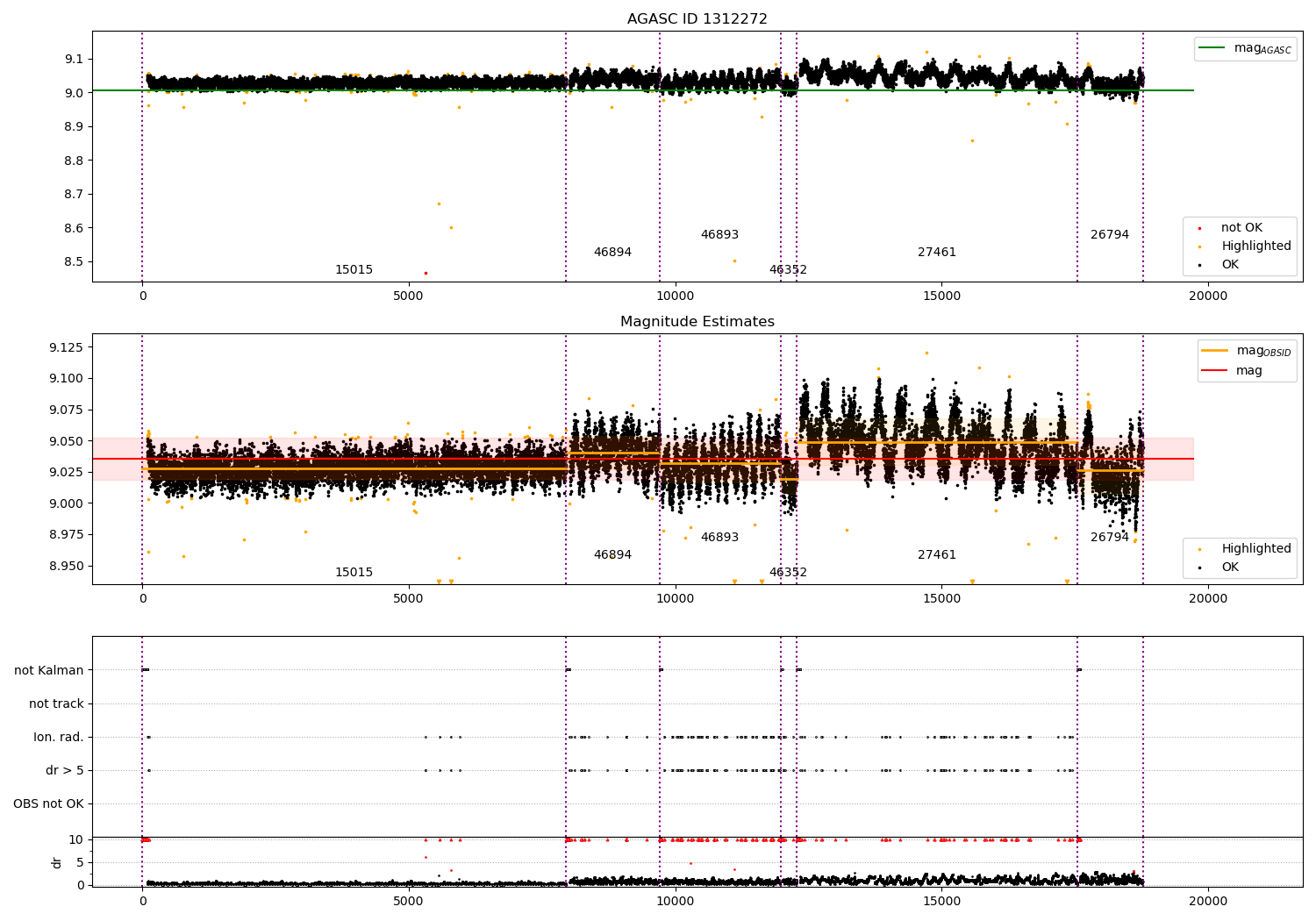The height and width of the screenshot is (921, 1316).
Task: Click x-axis tick 20000 in top plot
Action: (x=1208, y=296)
